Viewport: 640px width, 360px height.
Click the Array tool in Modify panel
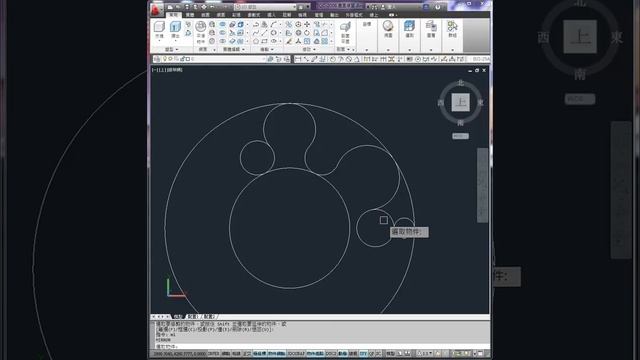[x=324, y=41]
